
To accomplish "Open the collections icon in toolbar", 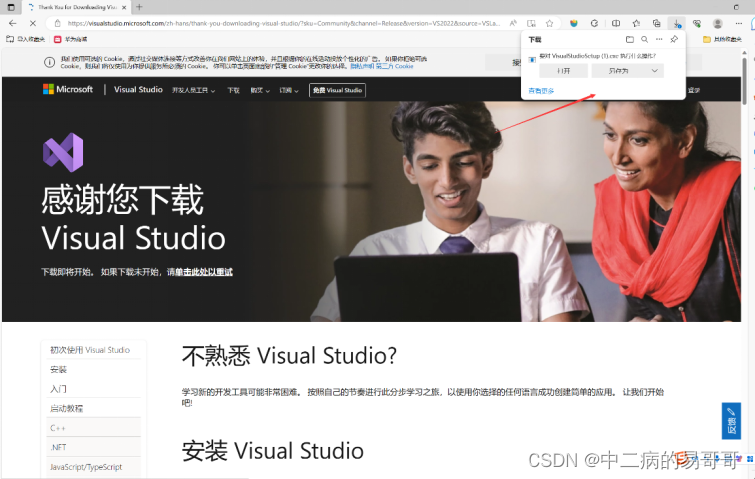I will [656, 23].
